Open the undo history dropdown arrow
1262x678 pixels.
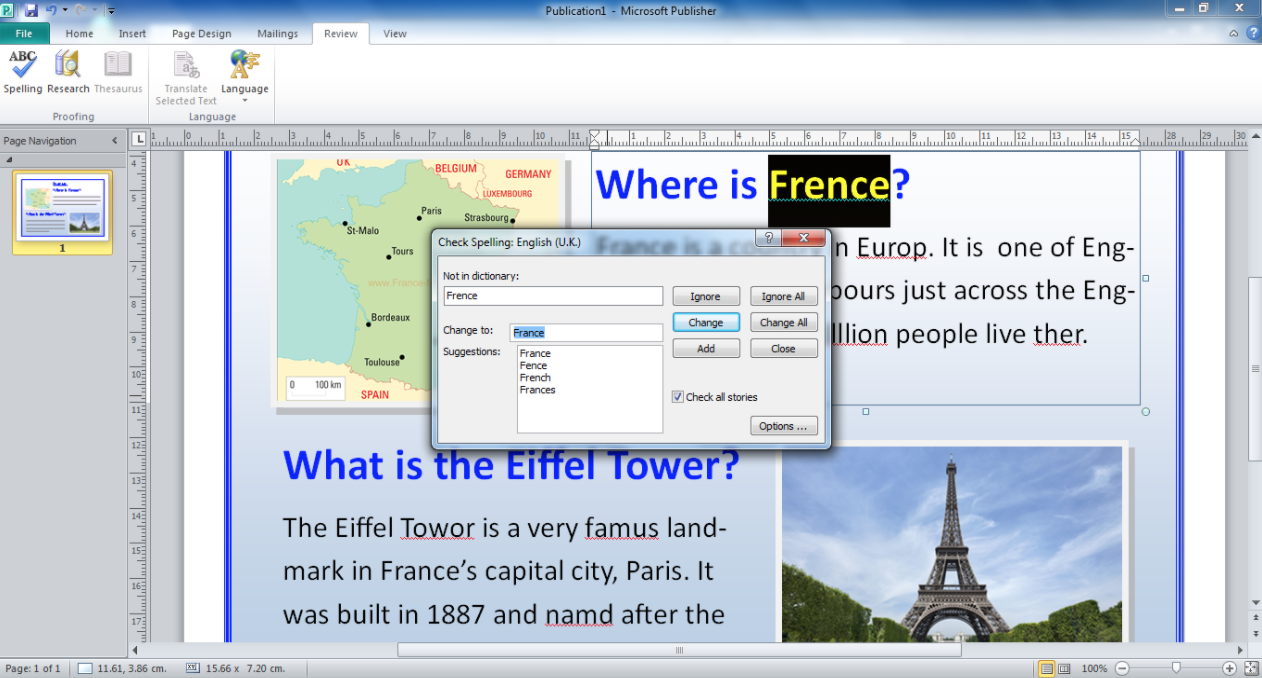tap(65, 10)
